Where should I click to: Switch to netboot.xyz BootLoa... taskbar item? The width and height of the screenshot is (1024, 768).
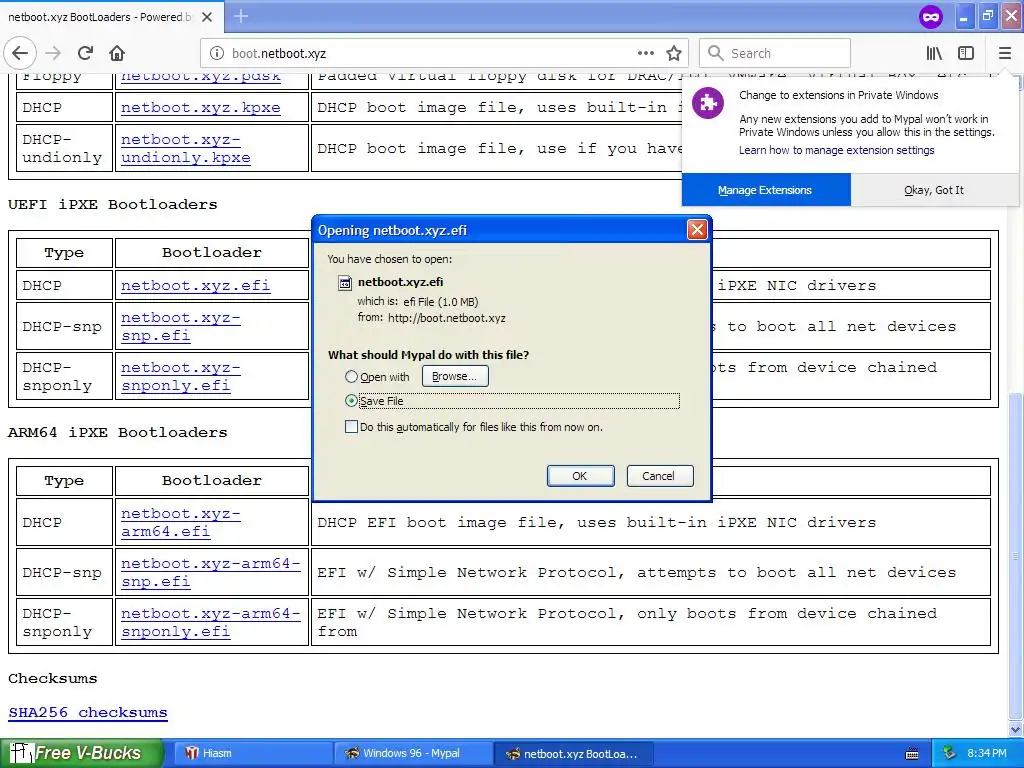point(573,753)
